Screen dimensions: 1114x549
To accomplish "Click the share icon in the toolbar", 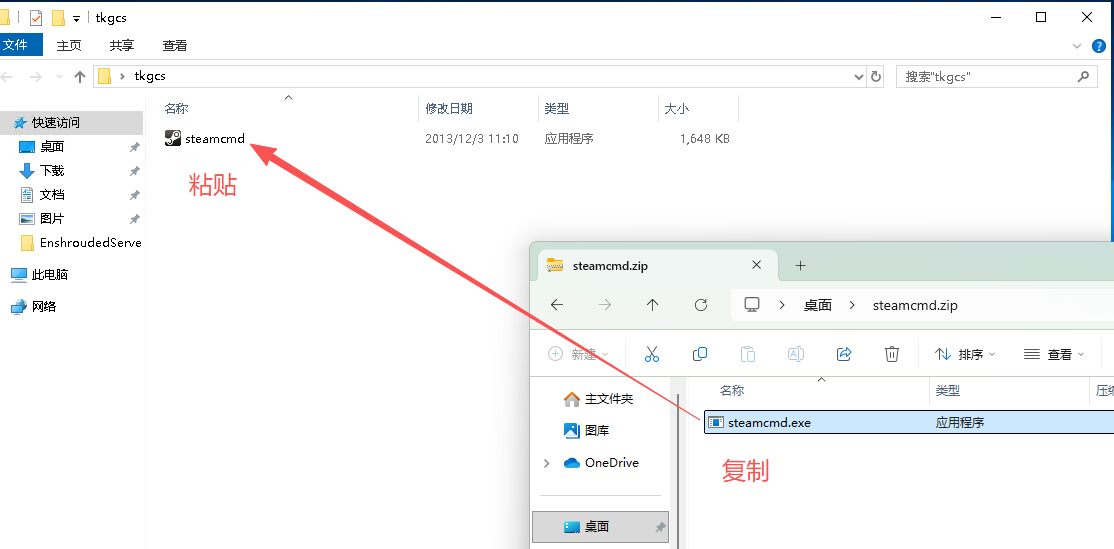I will click(x=844, y=354).
